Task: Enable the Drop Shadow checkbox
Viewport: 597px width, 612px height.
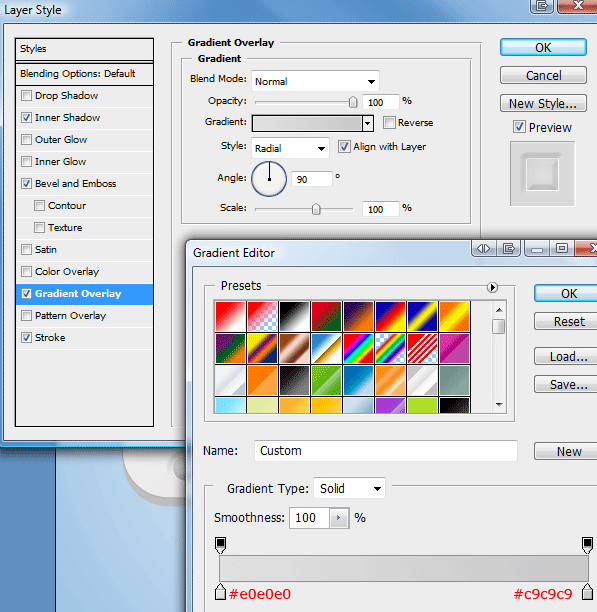Action: click(26, 96)
